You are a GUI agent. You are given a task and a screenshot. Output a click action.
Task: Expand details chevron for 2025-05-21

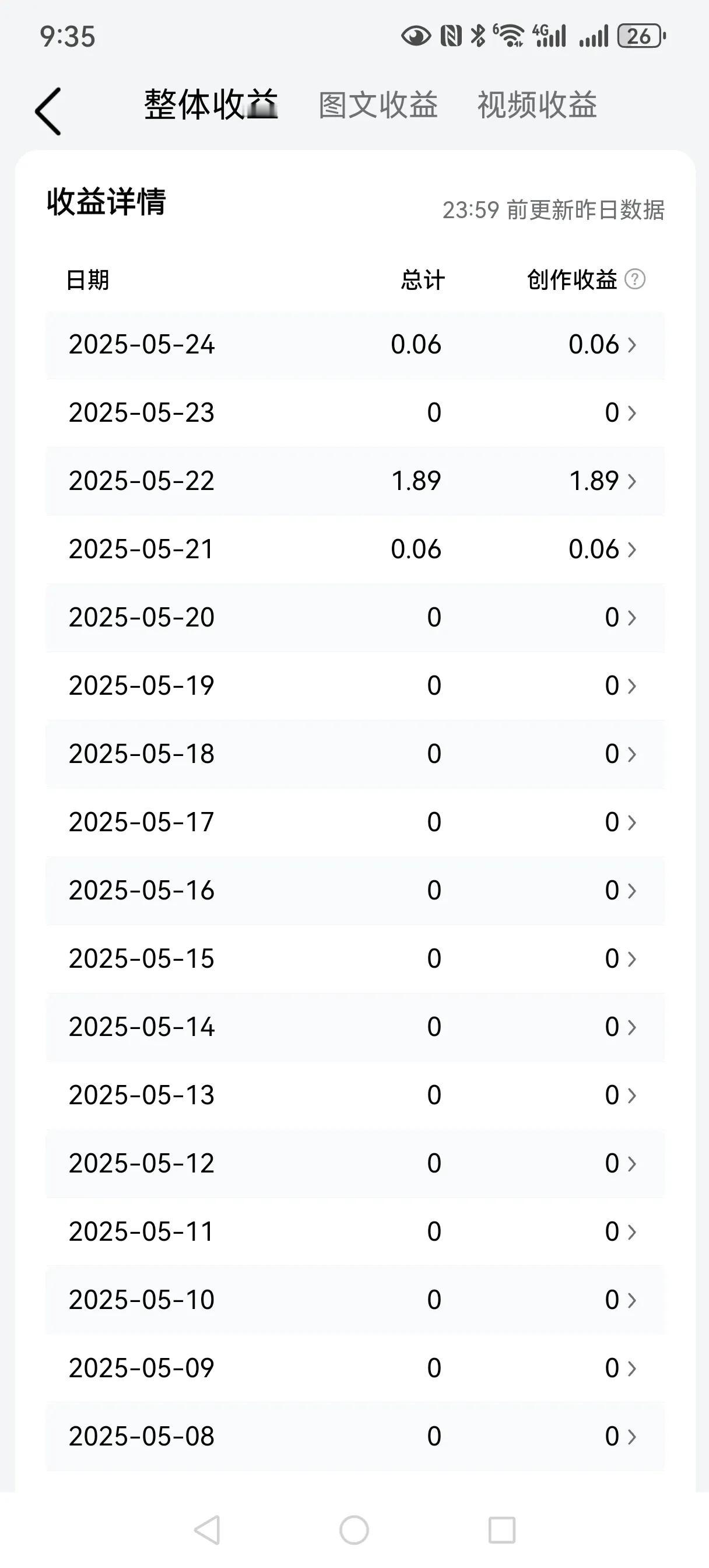click(x=632, y=549)
